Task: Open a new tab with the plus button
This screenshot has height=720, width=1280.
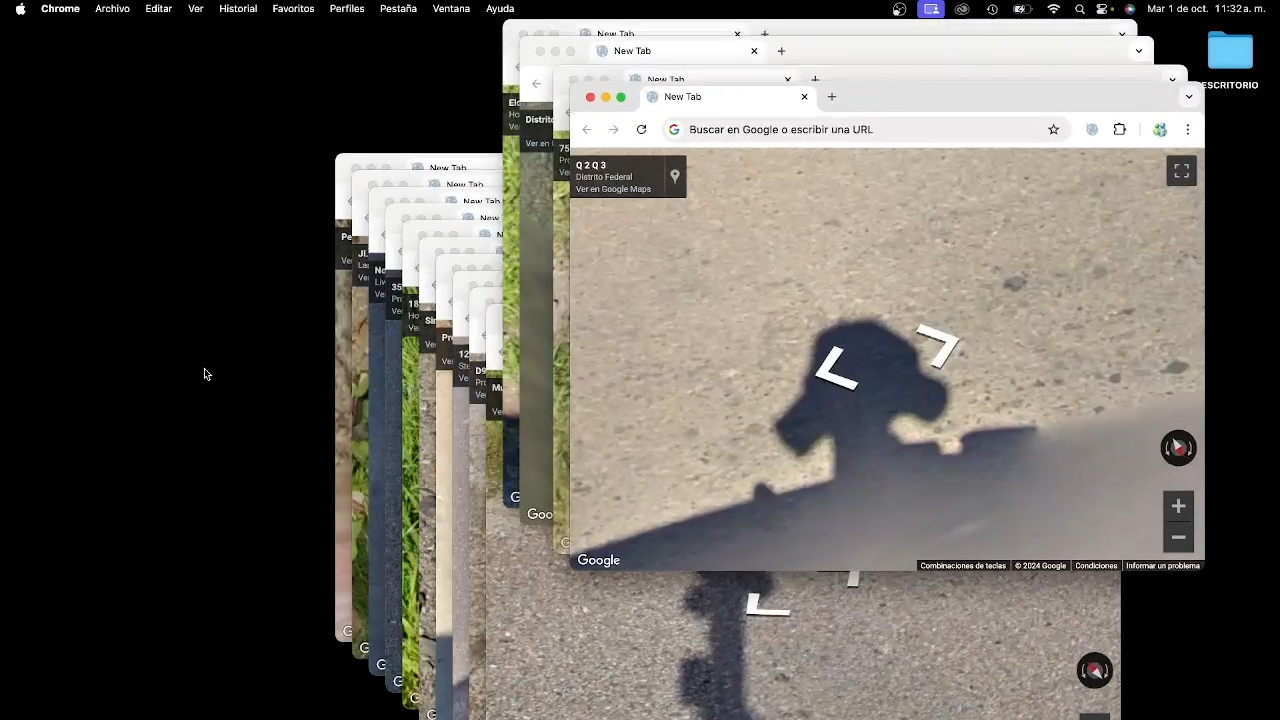Action: [831, 97]
